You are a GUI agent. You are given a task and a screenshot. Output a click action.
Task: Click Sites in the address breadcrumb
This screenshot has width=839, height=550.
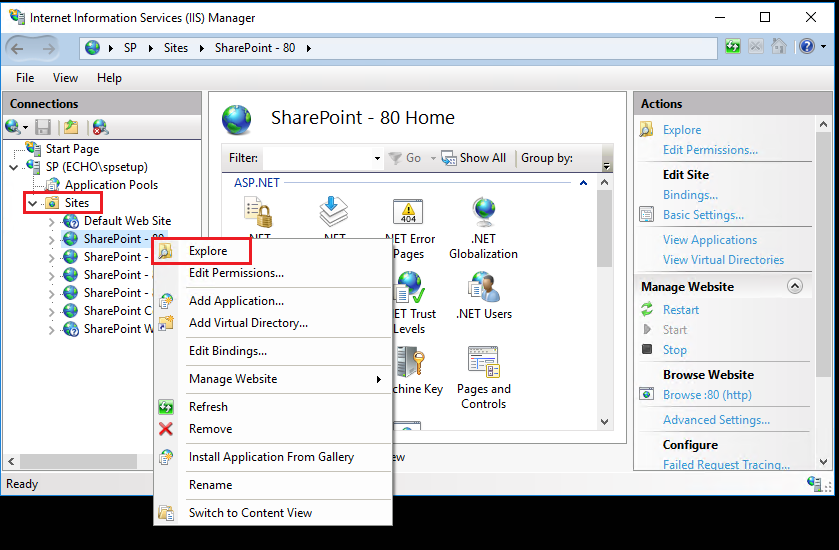176,48
